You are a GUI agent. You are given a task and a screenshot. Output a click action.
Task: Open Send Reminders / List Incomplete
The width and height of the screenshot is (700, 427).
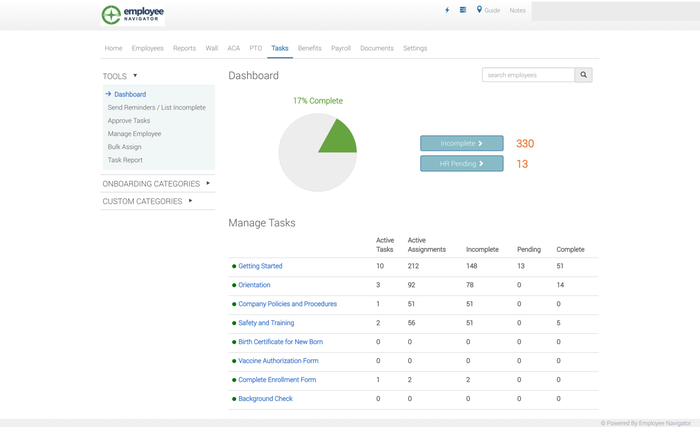157,107
